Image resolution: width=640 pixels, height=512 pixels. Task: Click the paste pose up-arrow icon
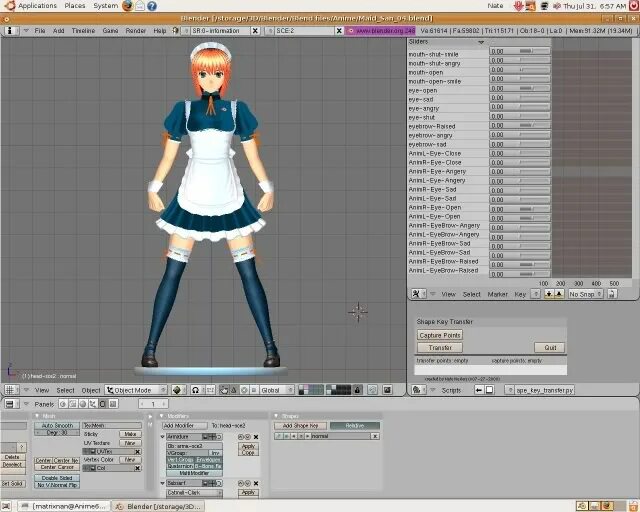(x=559, y=294)
